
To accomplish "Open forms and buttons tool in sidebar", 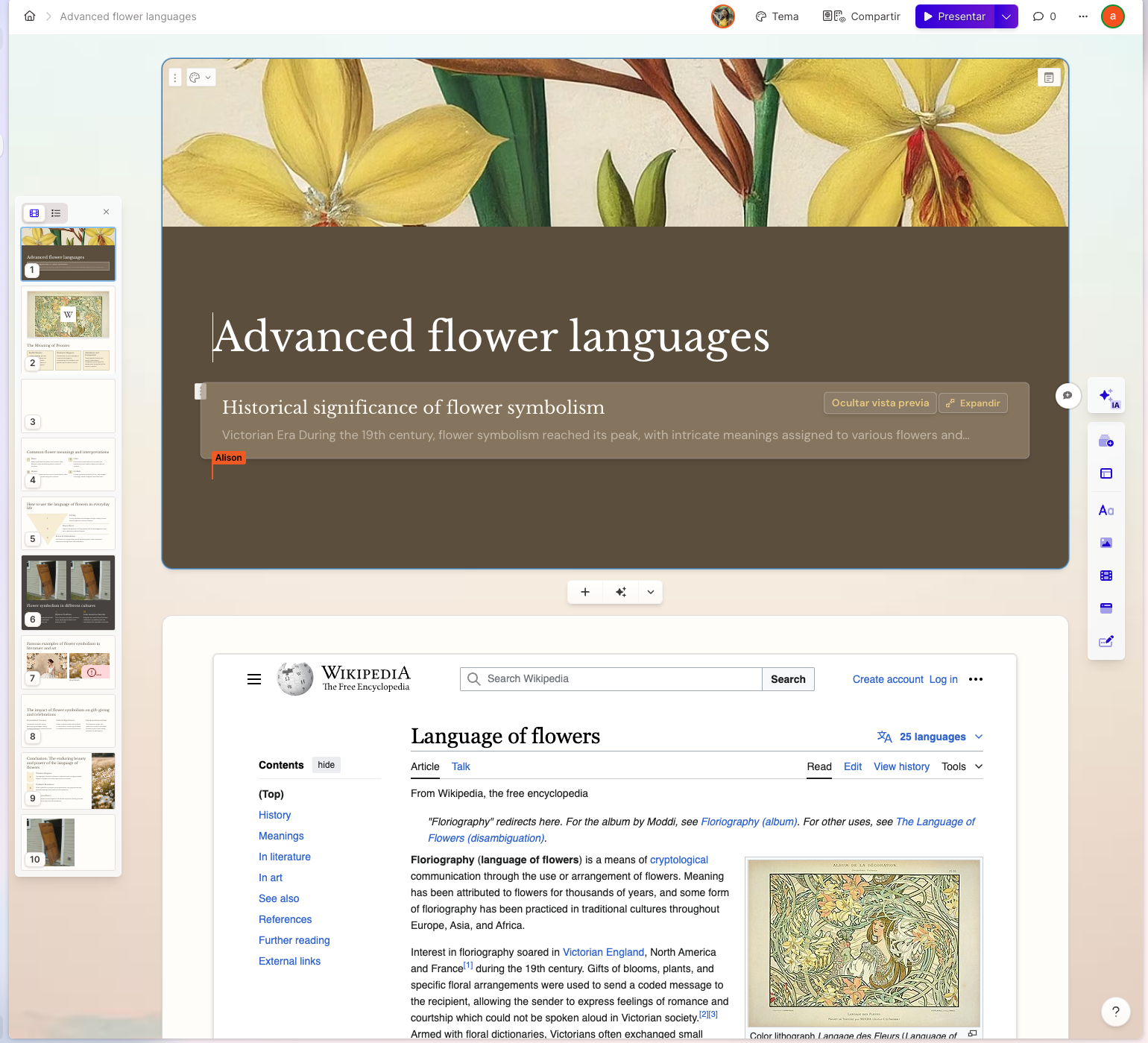I will pos(1106,641).
